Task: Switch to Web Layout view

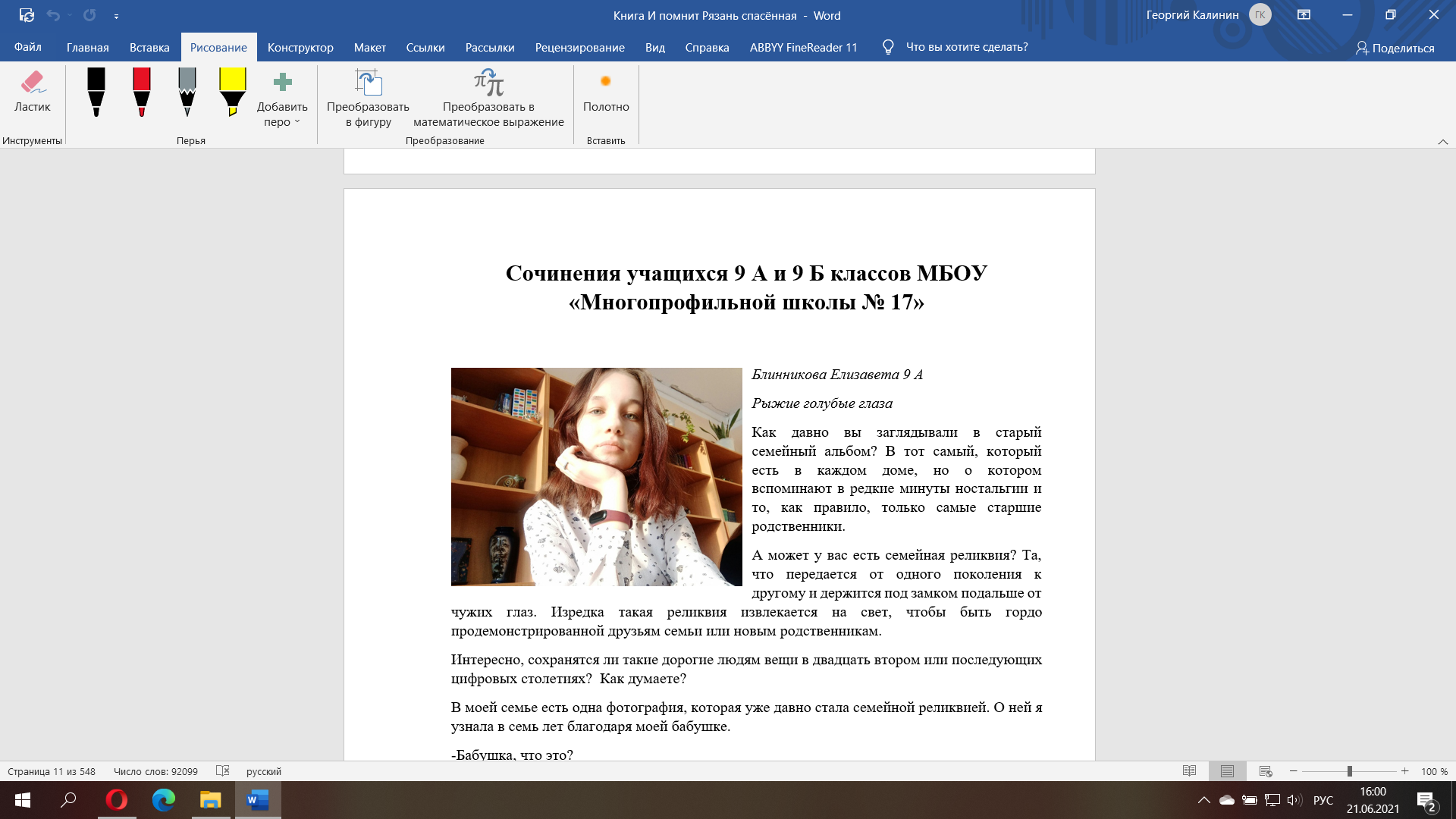Action: point(1265,771)
